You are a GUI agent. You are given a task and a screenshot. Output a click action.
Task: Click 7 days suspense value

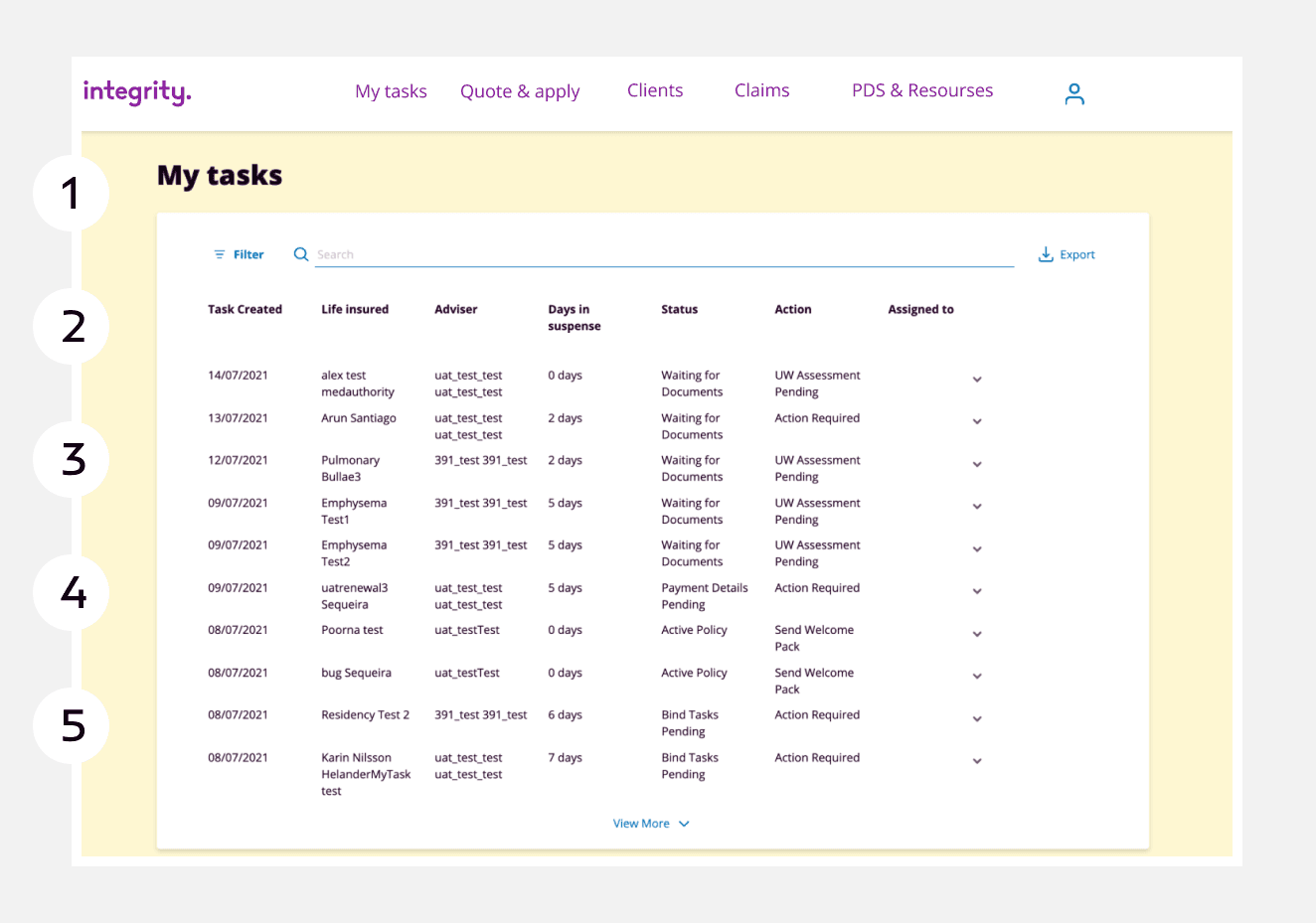[x=566, y=758]
